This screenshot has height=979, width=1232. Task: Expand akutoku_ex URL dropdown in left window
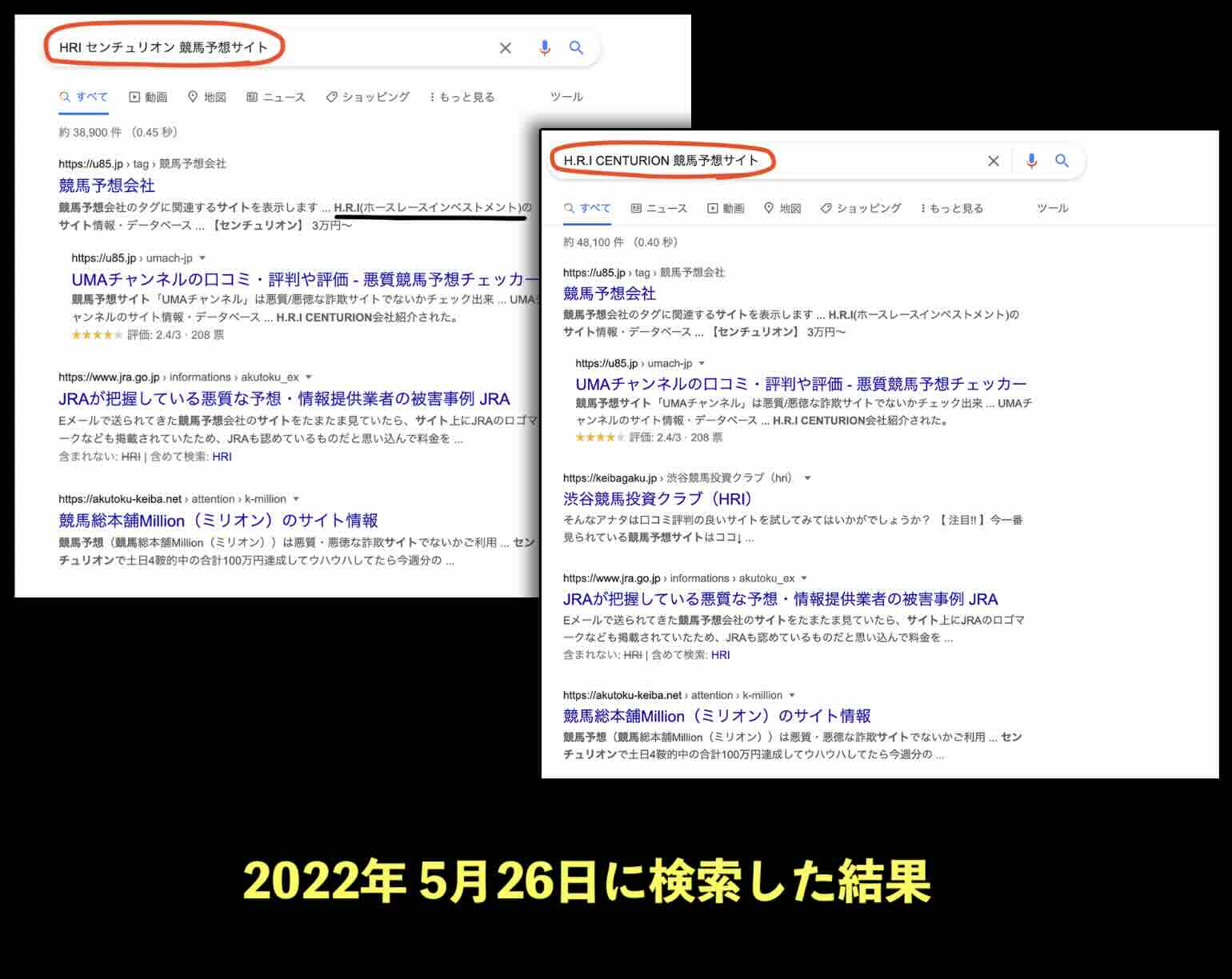[x=309, y=378]
